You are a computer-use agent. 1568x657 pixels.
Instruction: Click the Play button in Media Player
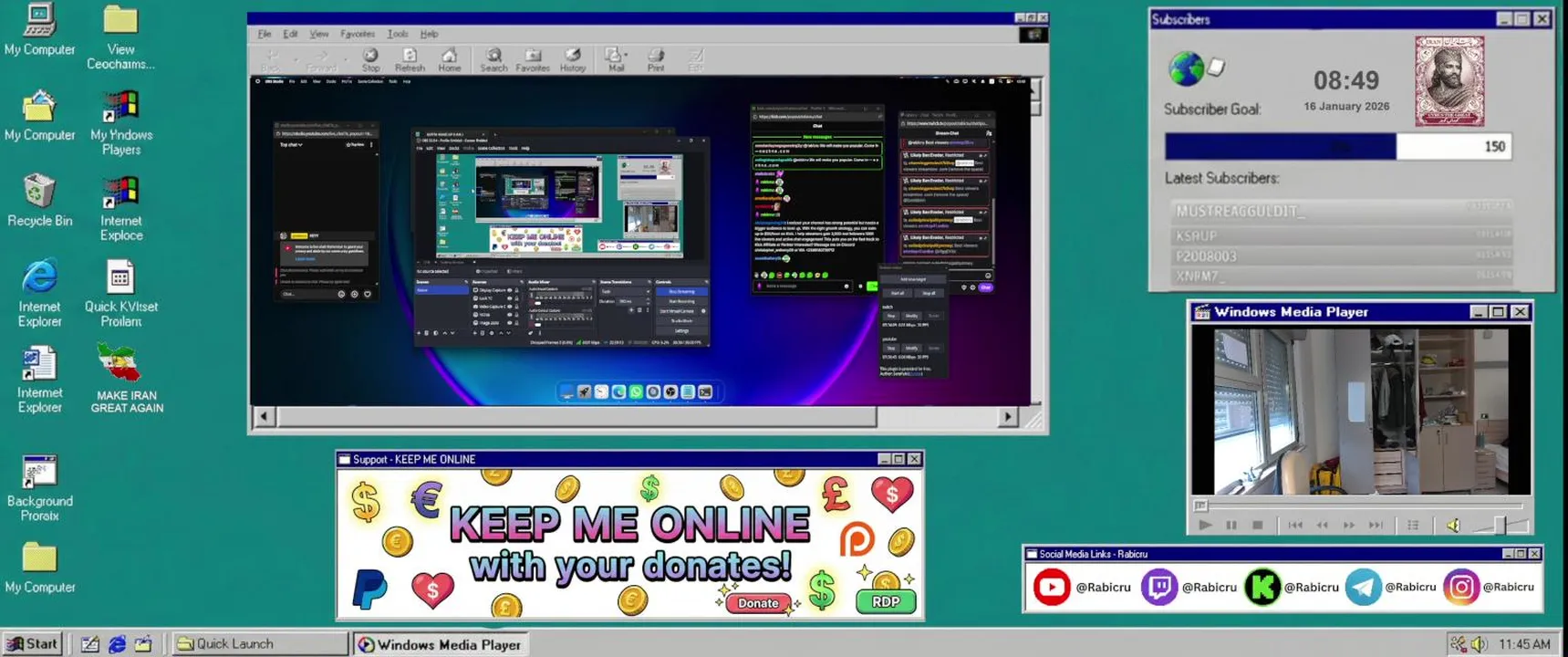coord(1205,526)
